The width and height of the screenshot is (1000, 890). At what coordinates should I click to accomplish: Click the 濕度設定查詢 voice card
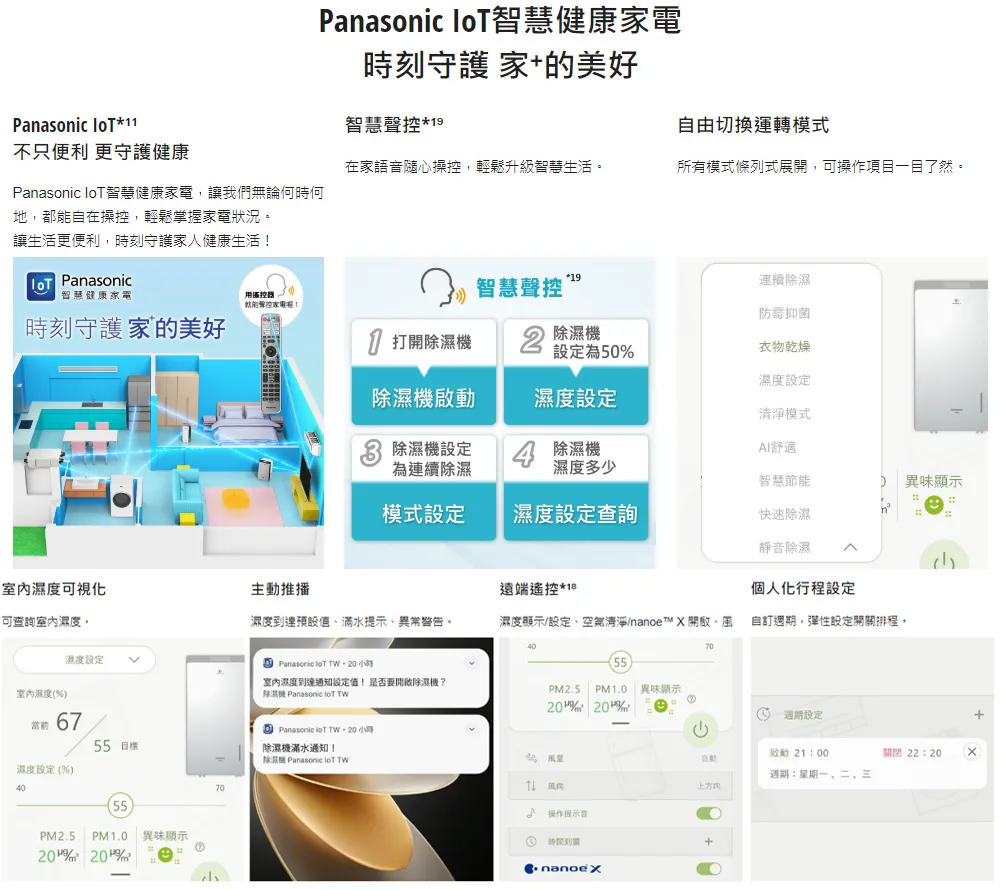pos(576,512)
